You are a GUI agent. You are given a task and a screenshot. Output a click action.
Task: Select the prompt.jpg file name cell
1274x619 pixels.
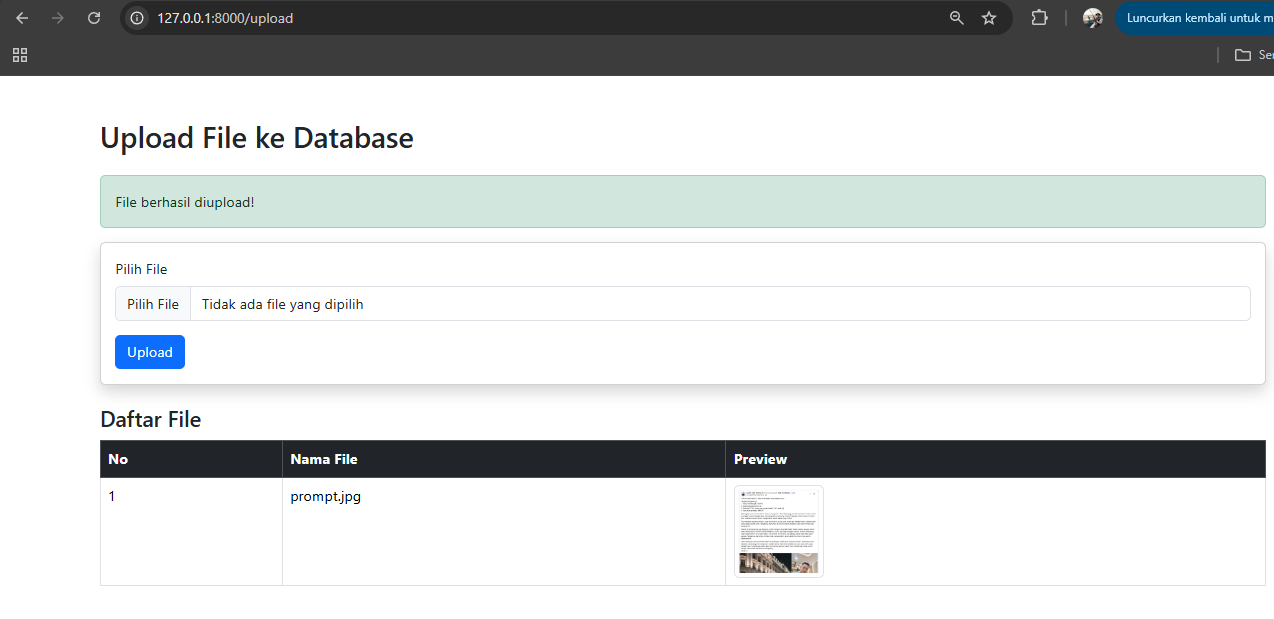(326, 497)
